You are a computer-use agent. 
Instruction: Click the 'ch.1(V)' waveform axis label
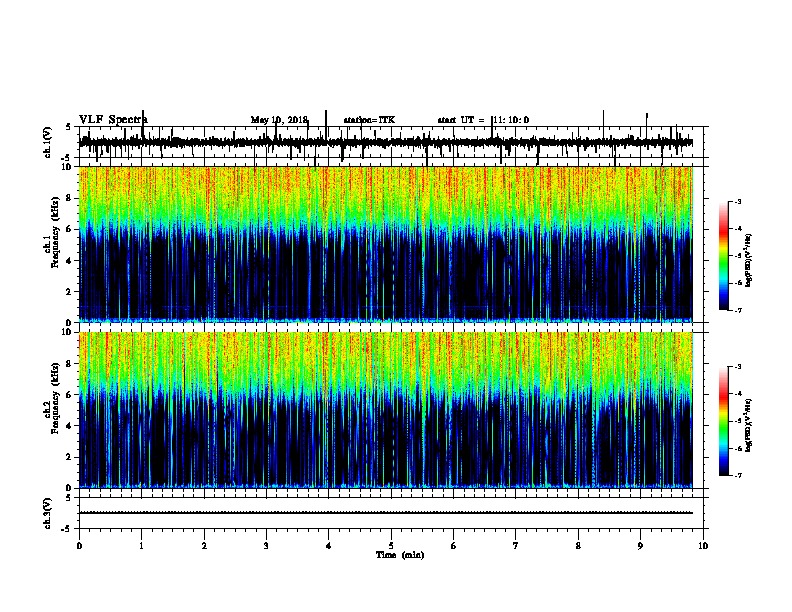click(x=48, y=142)
